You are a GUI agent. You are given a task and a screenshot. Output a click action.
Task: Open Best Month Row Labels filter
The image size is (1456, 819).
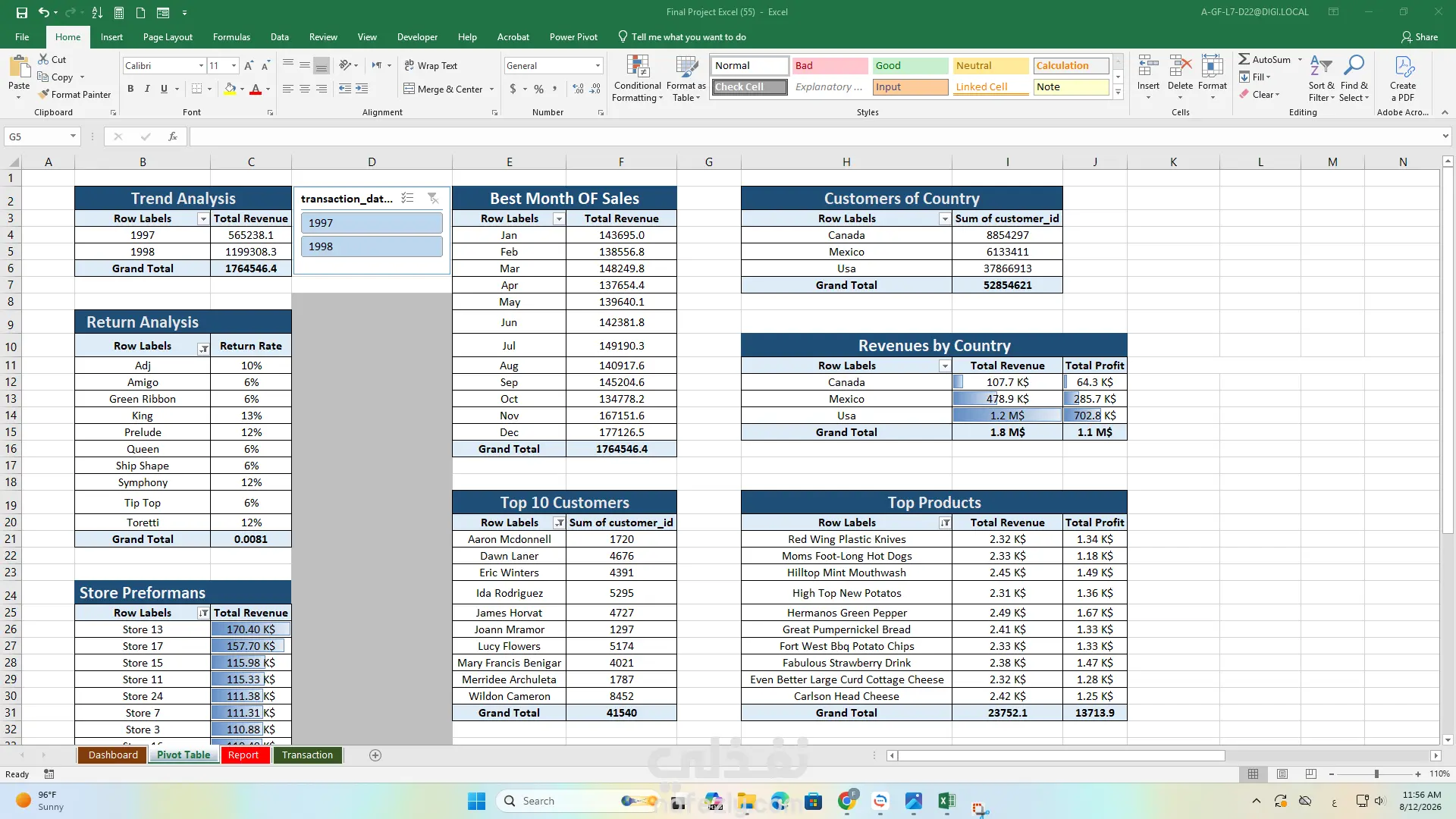559,218
